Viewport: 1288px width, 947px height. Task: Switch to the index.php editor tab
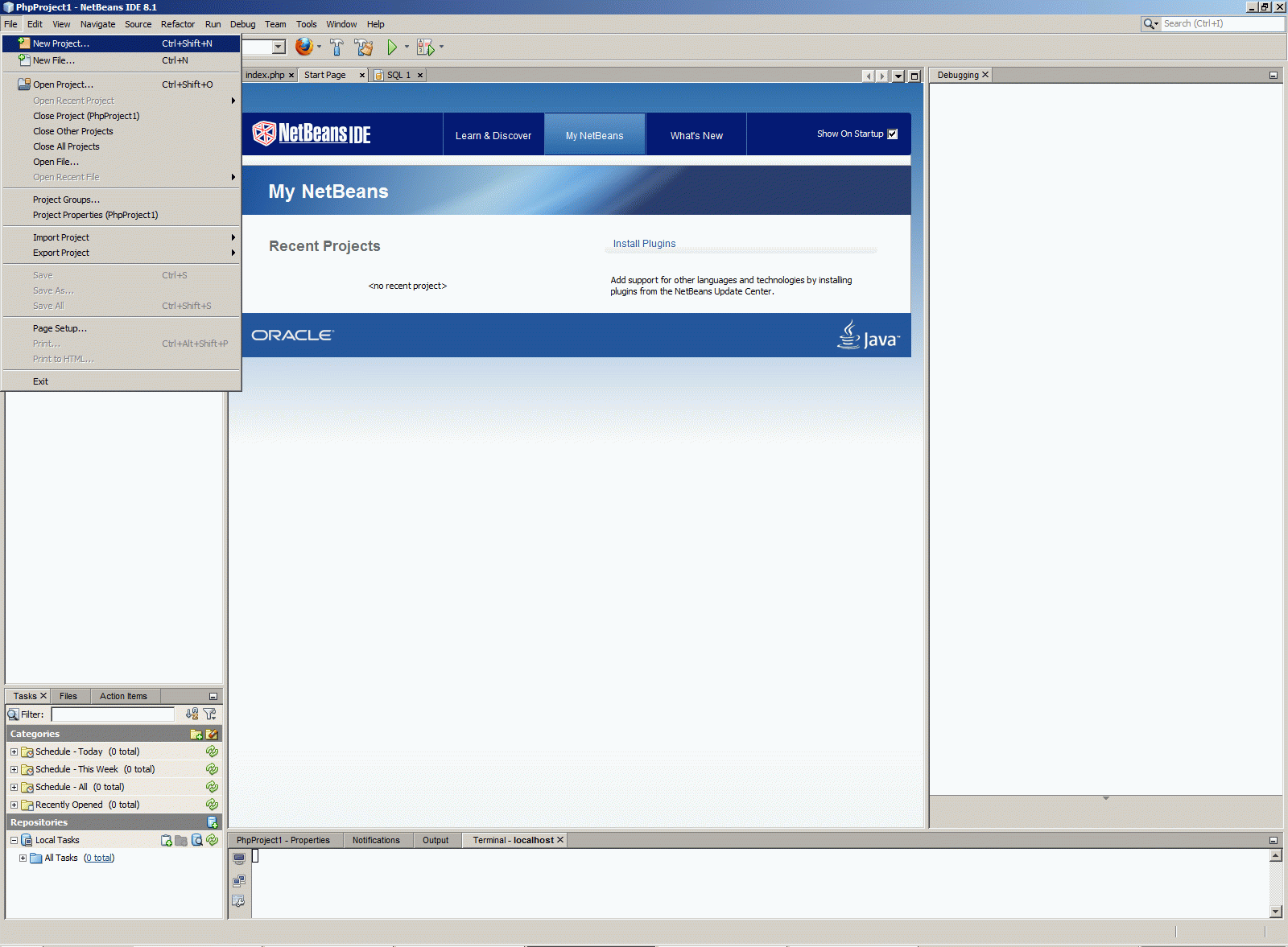pos(265,75)
